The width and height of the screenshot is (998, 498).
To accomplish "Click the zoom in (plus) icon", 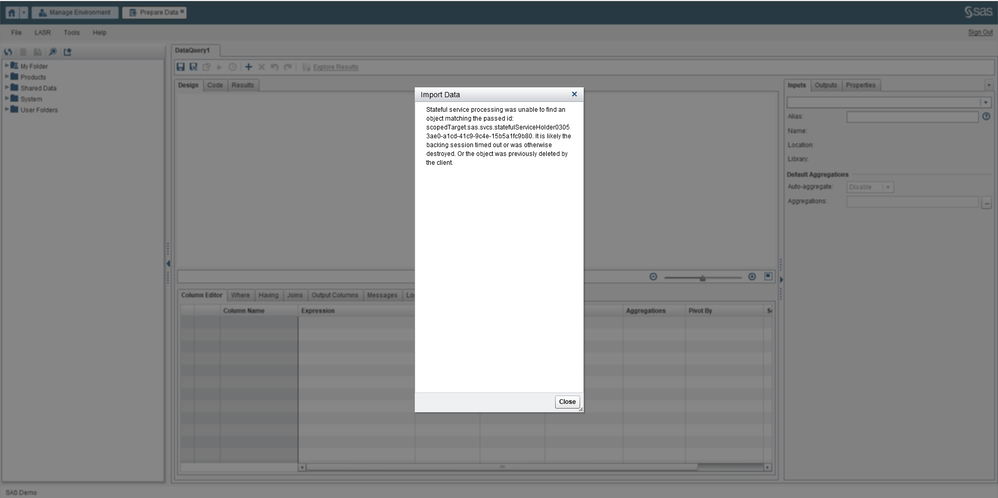I will pos(752,276).
